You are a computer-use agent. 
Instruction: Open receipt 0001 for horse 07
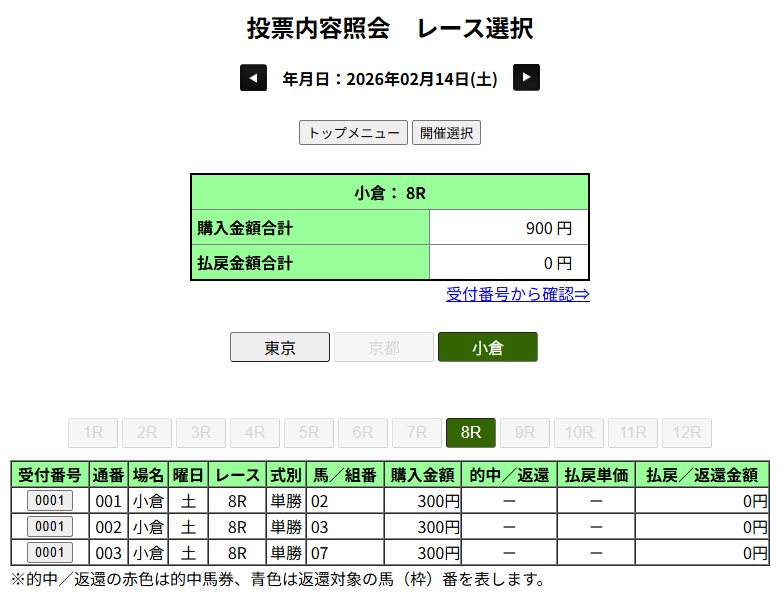[x=50, y=553]
